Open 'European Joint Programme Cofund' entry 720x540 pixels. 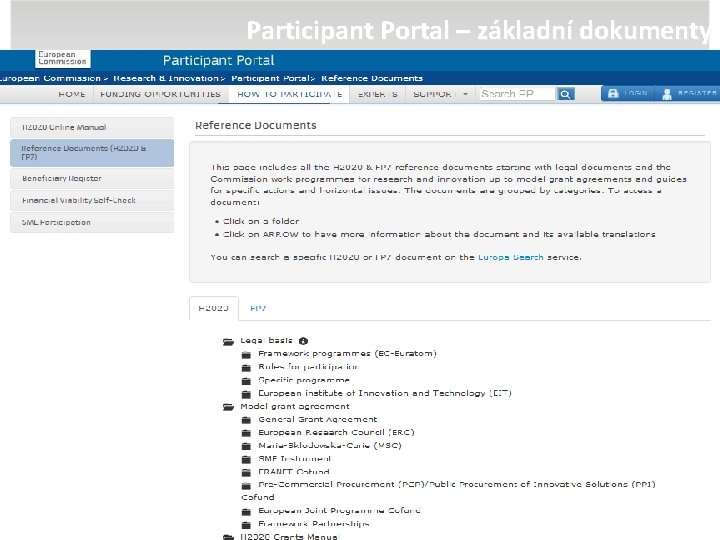tap(339, 511)
